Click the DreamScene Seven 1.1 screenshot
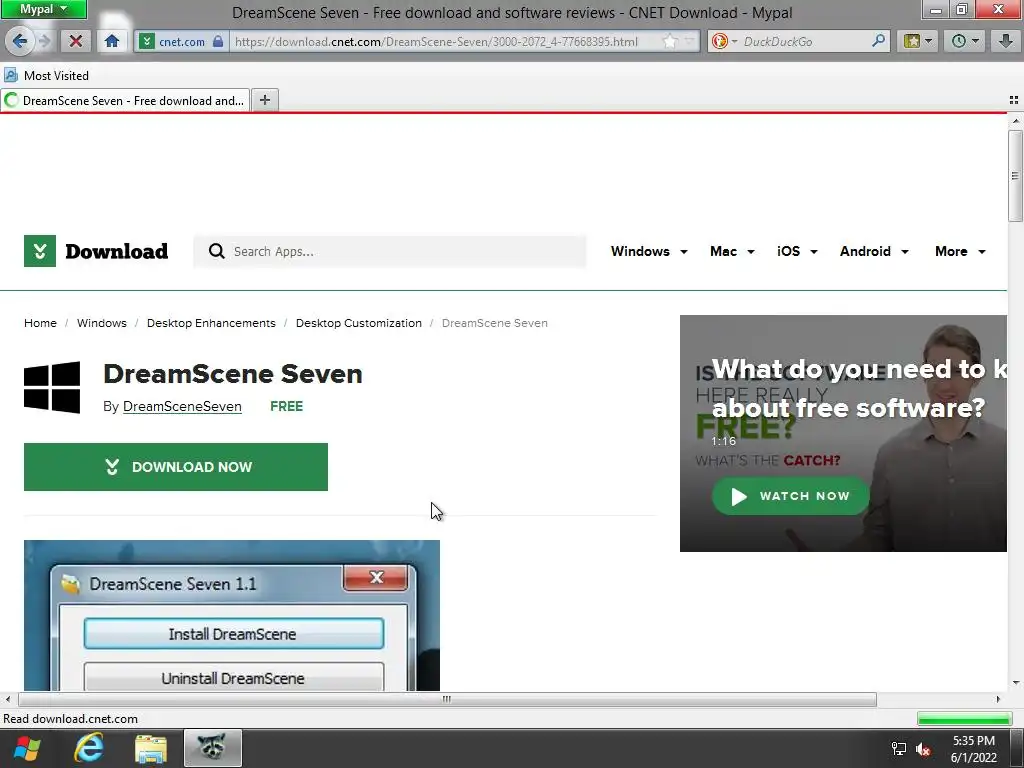 (x=232, y=615)
